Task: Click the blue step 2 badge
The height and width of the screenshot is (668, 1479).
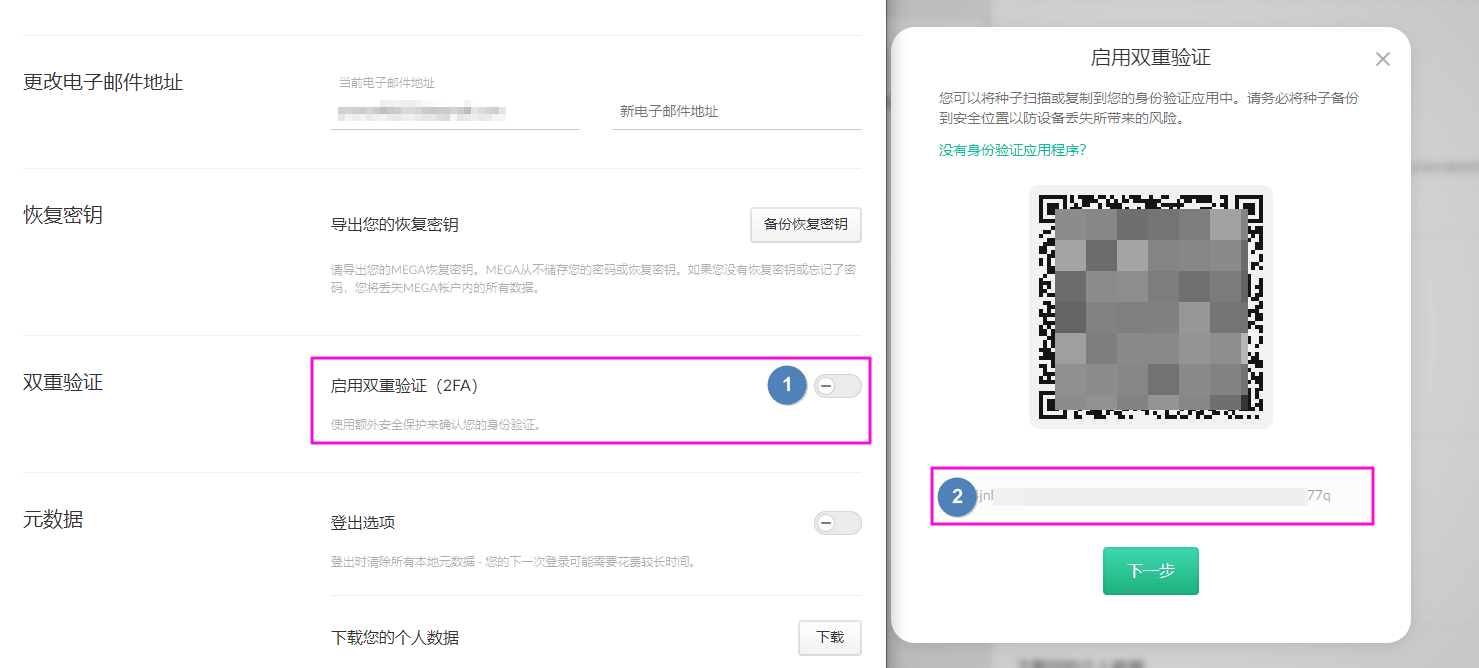Action: pos(957,497)
